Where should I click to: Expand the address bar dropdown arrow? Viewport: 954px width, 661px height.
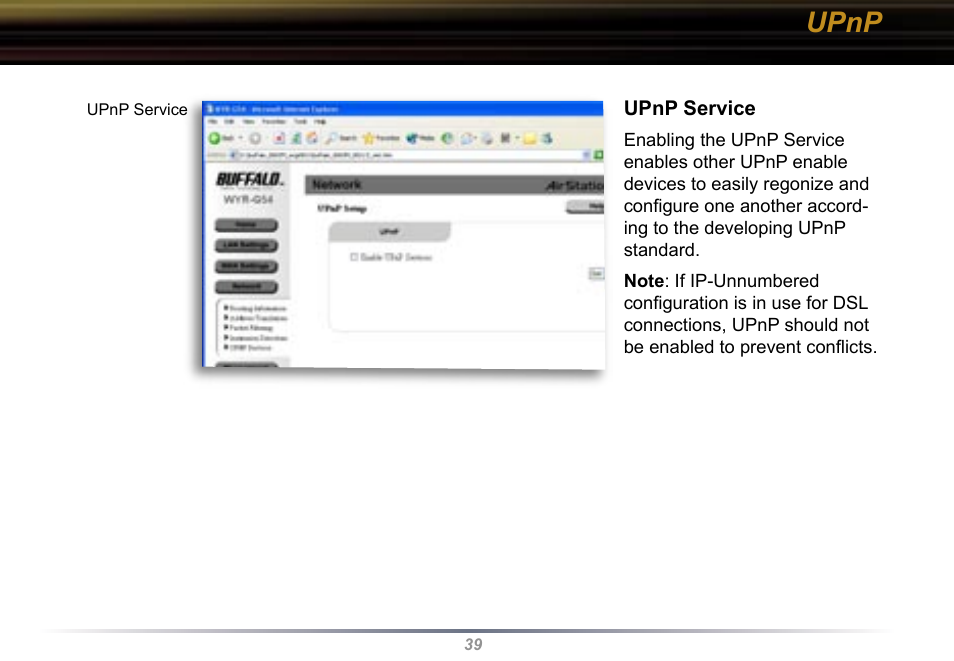pos(586,155)
